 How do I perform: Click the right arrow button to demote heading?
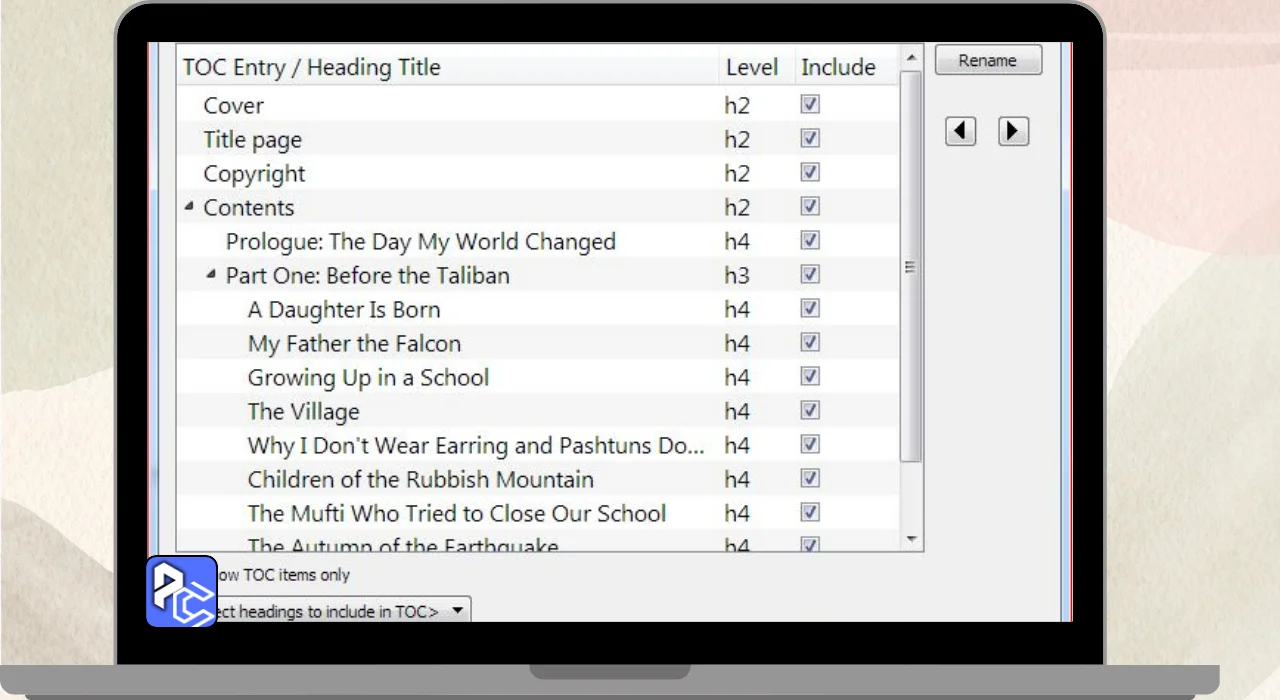(1013, 131)
